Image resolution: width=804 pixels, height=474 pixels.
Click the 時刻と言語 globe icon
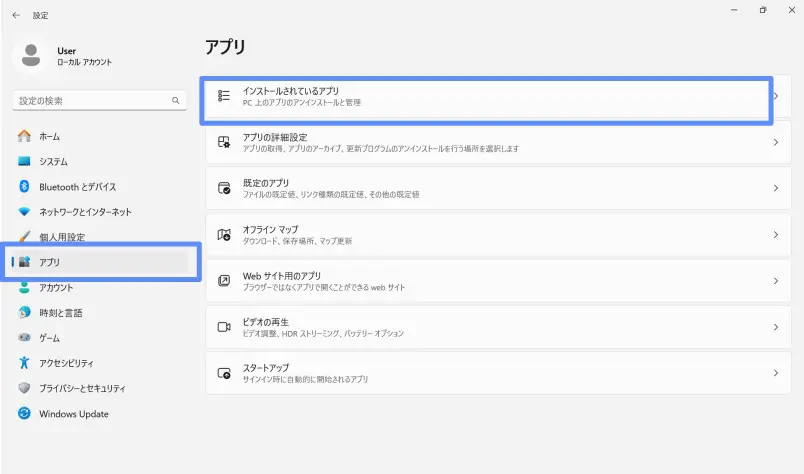(24, 312)
